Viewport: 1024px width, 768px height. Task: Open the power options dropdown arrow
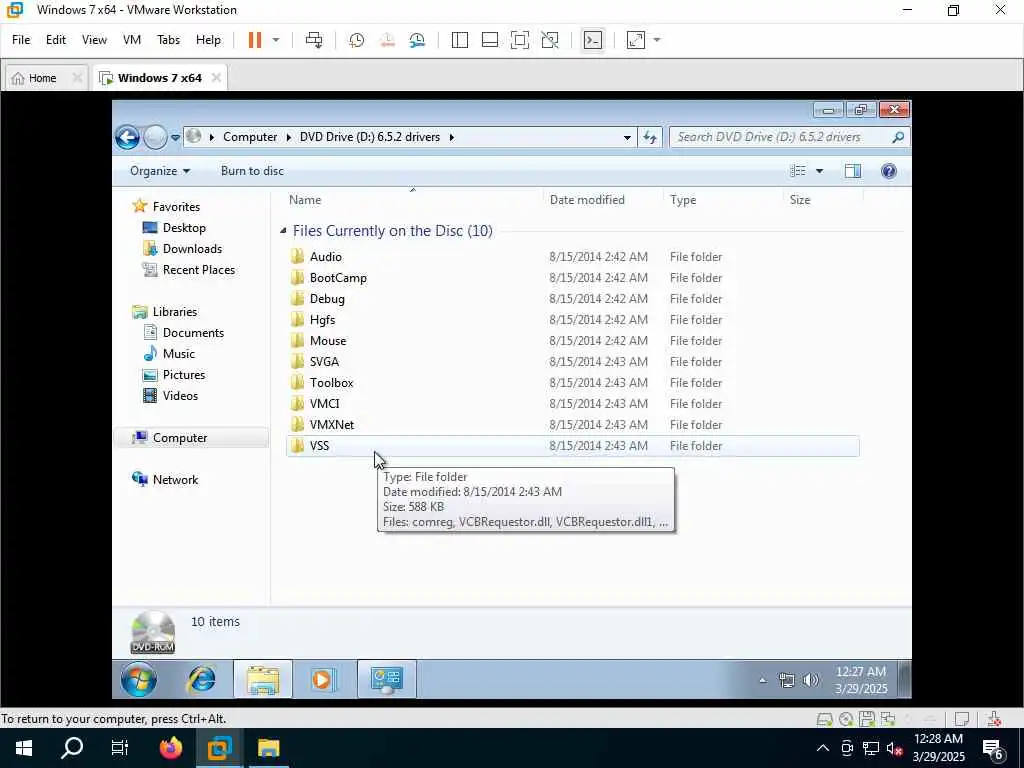[x=276, y=40]
